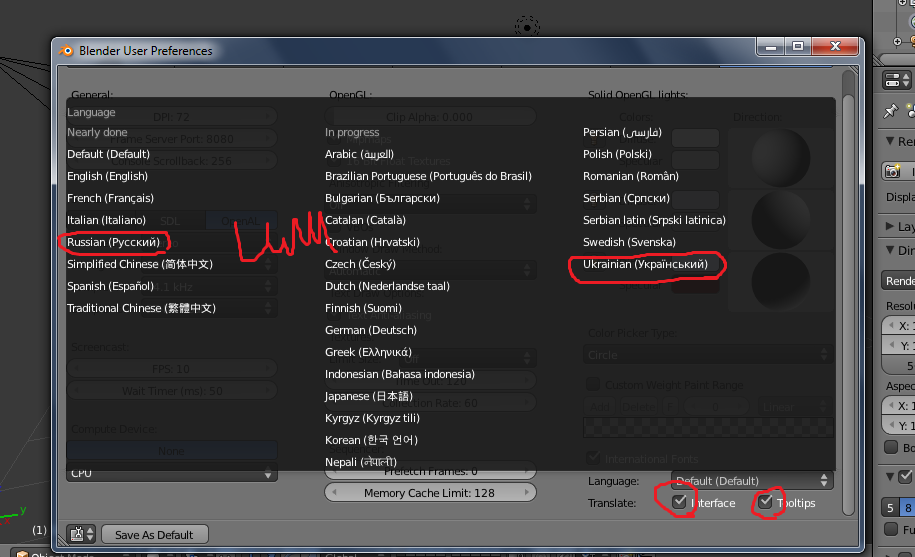The width and height of the screenshot is (915, 557).
Task: Select Catalan (Català) language
Action: coord(365,220)
